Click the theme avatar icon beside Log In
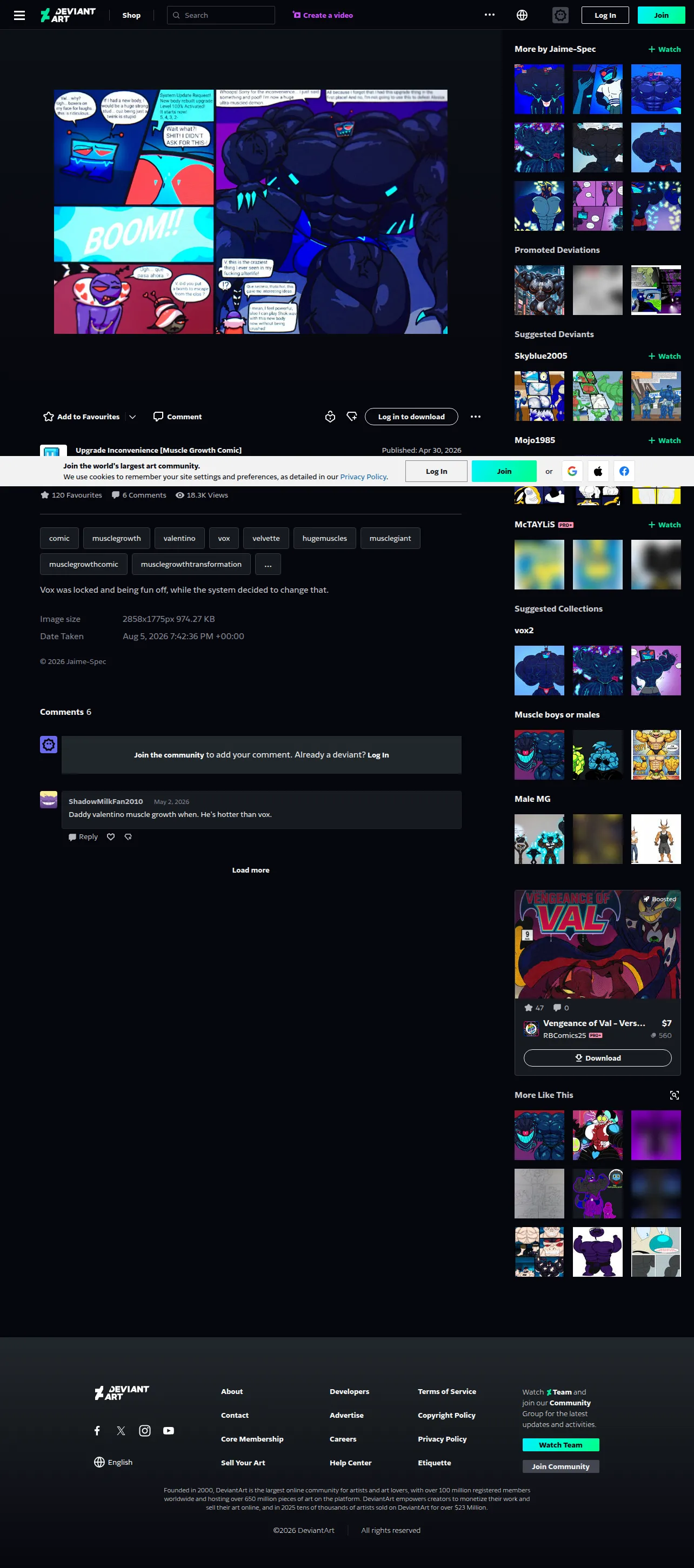The height and width of the screenshot is (1568, 694). point(560,15)
